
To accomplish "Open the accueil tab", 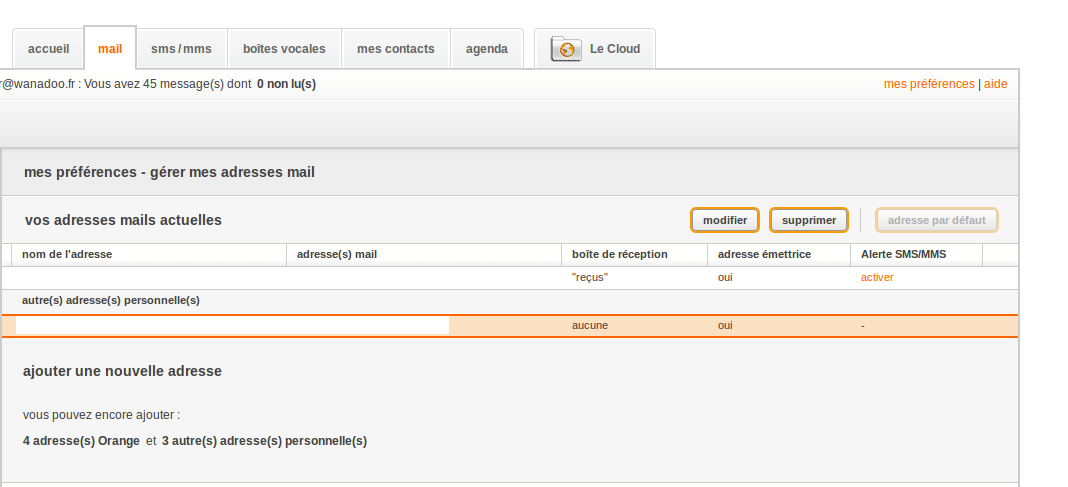I will pyautogui.click(x=48, y=48).
